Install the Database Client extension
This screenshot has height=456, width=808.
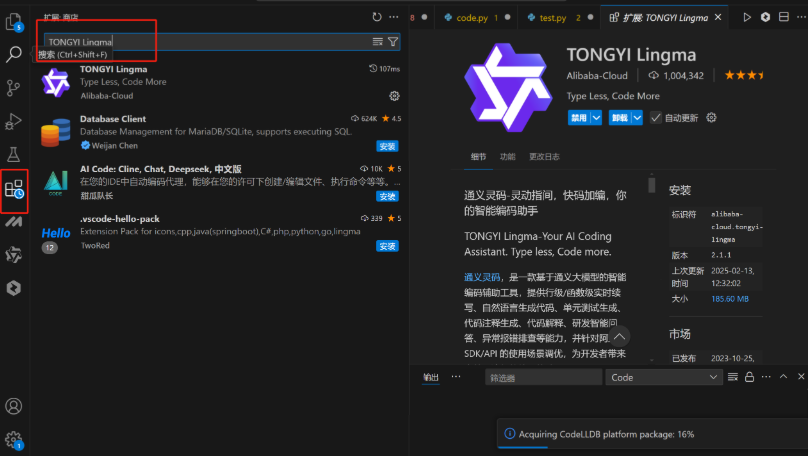[387, 146]
